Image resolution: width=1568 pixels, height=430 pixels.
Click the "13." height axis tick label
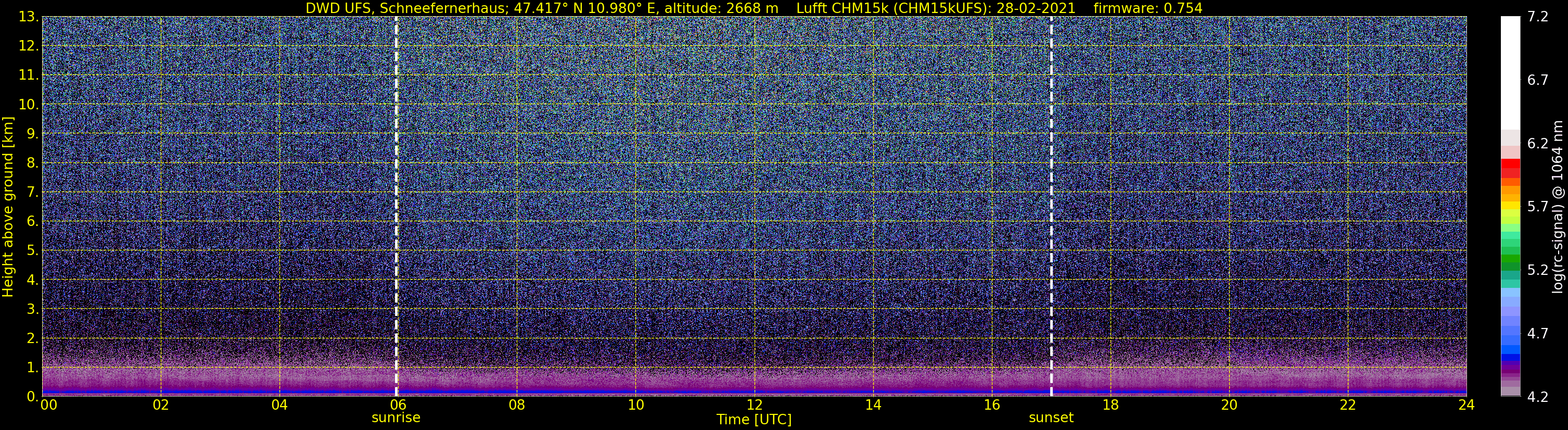(29, 17)
